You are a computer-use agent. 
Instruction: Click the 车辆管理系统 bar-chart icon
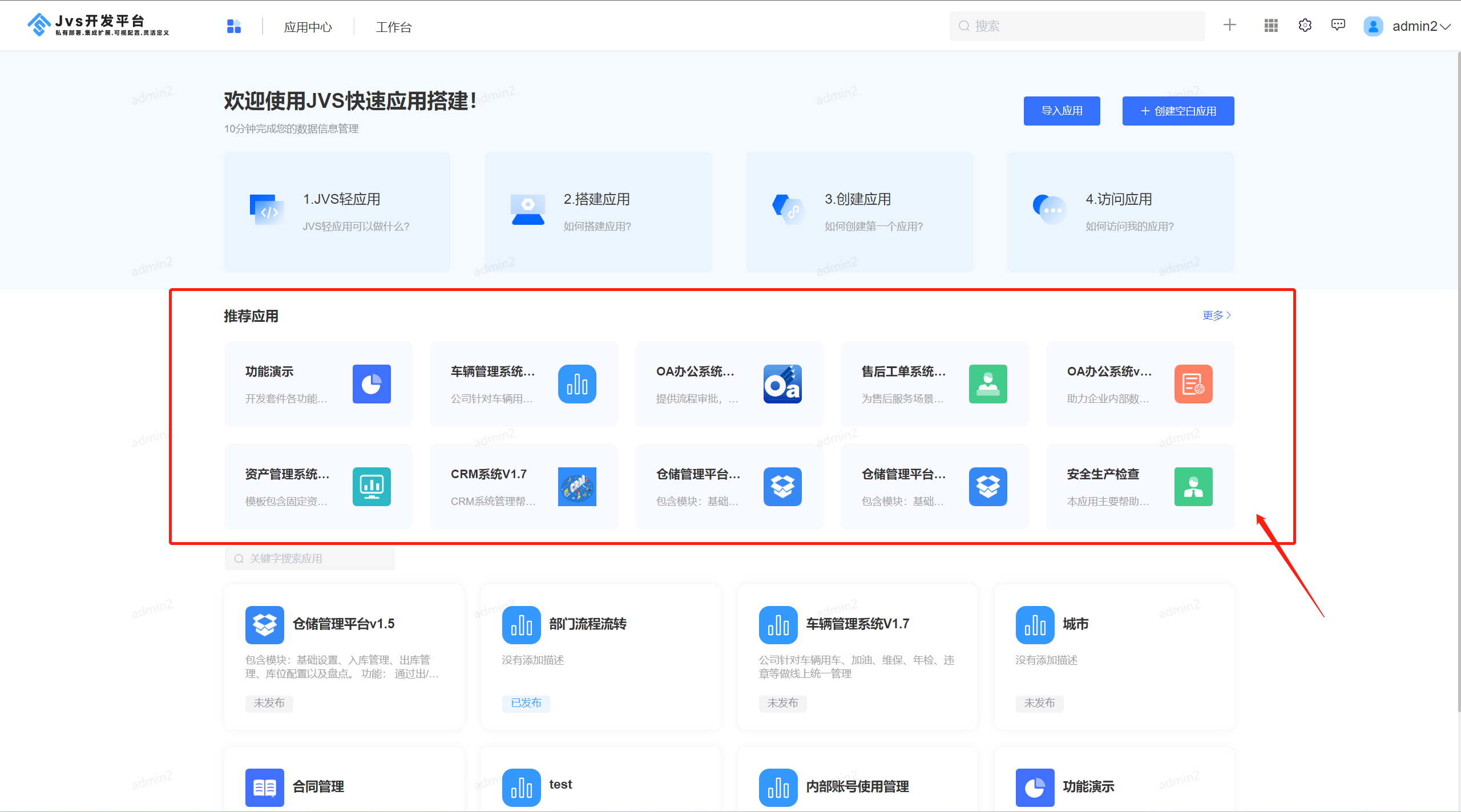point(577,384)
